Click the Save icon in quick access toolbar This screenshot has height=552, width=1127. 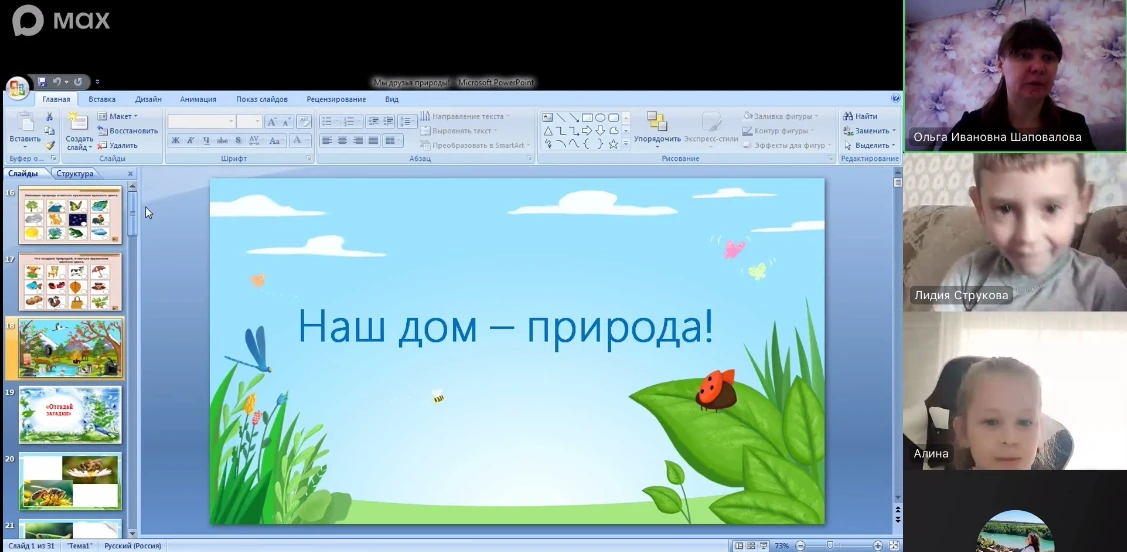pyautogui.click(x=42, y=82)
